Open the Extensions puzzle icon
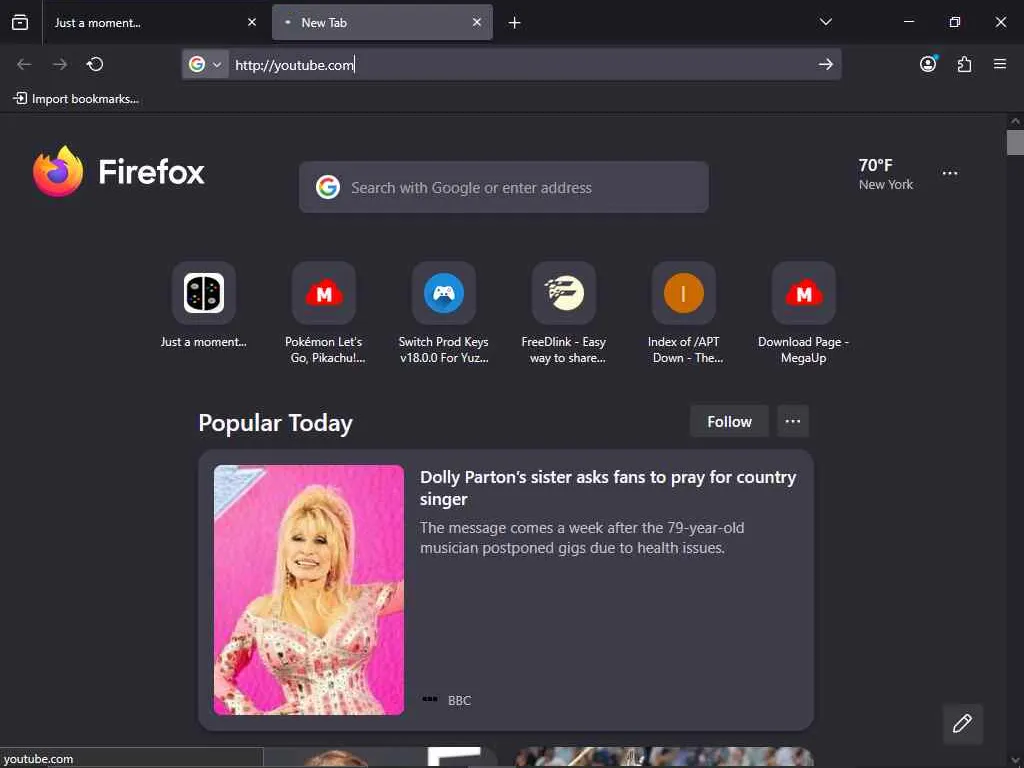 tap(965, 64)
